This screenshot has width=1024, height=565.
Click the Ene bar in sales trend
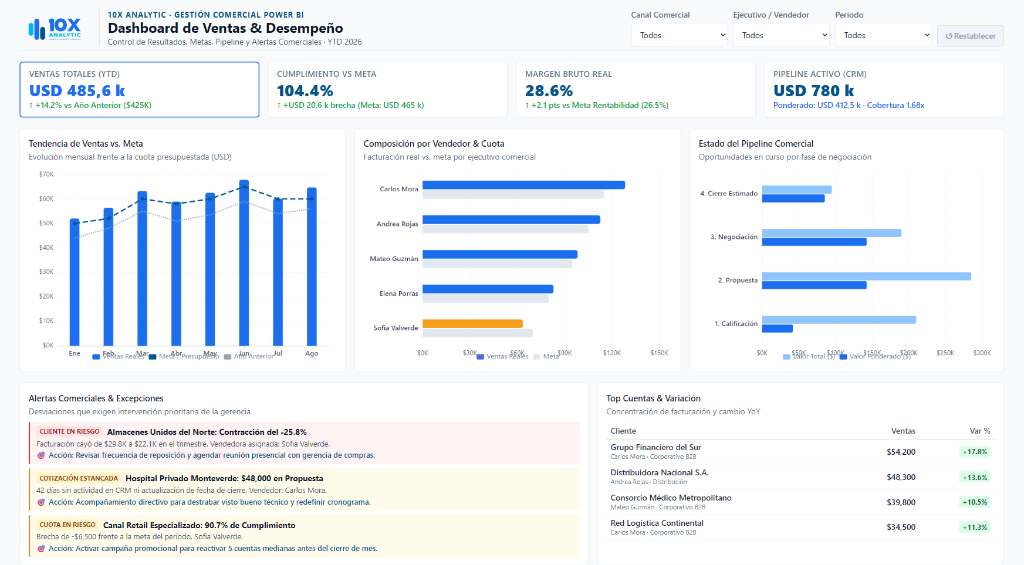(74, 282)
